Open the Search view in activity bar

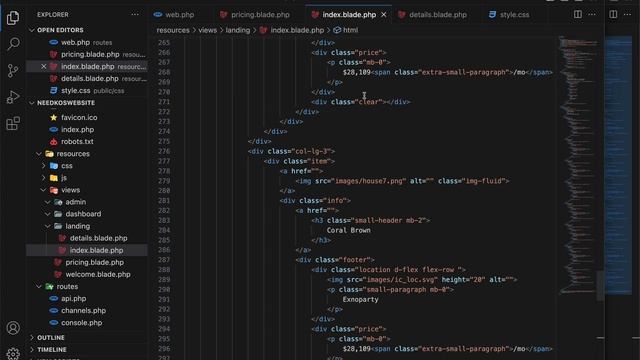point(13,44)
